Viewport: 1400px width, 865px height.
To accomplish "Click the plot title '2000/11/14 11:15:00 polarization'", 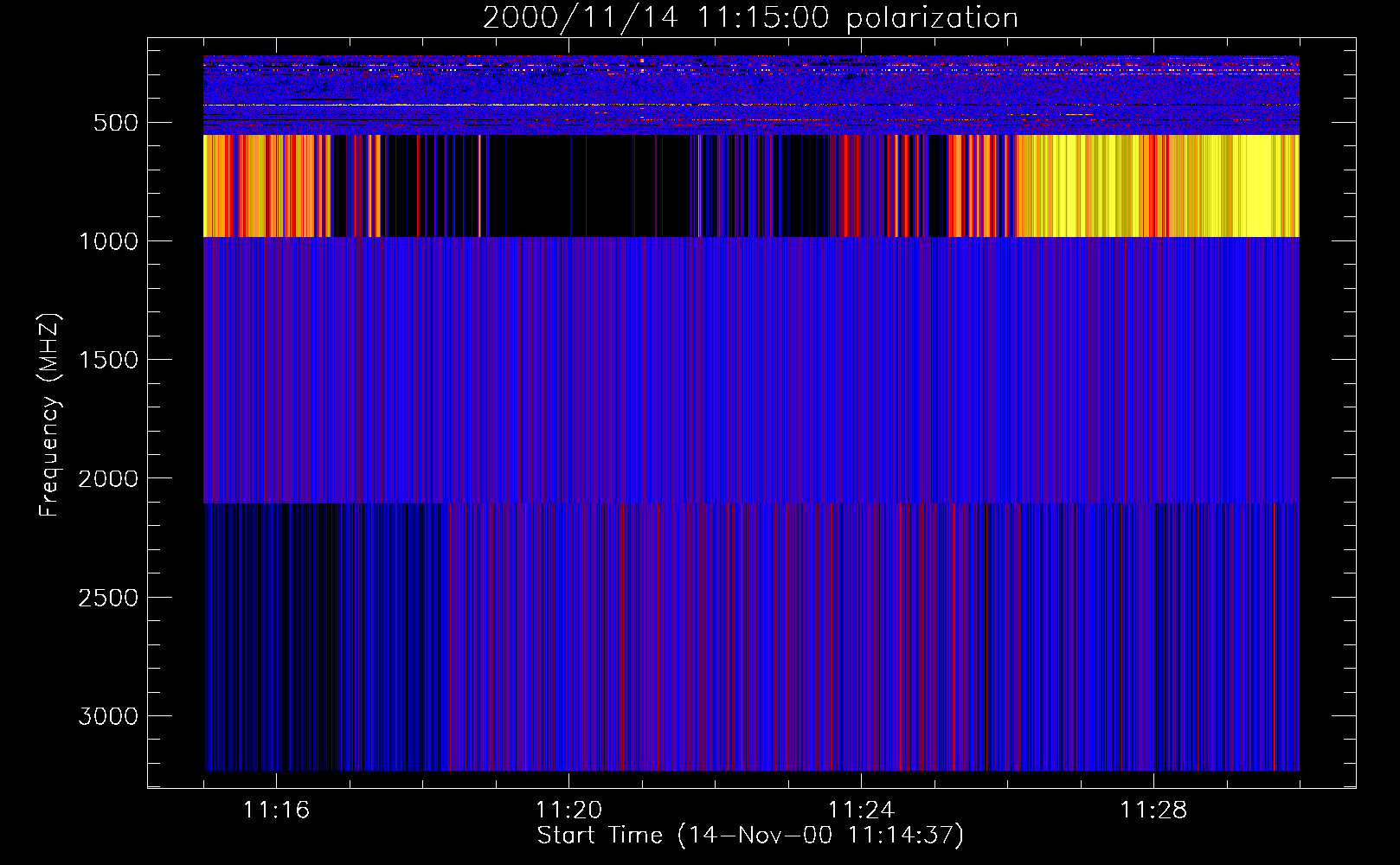I will 749,18.
